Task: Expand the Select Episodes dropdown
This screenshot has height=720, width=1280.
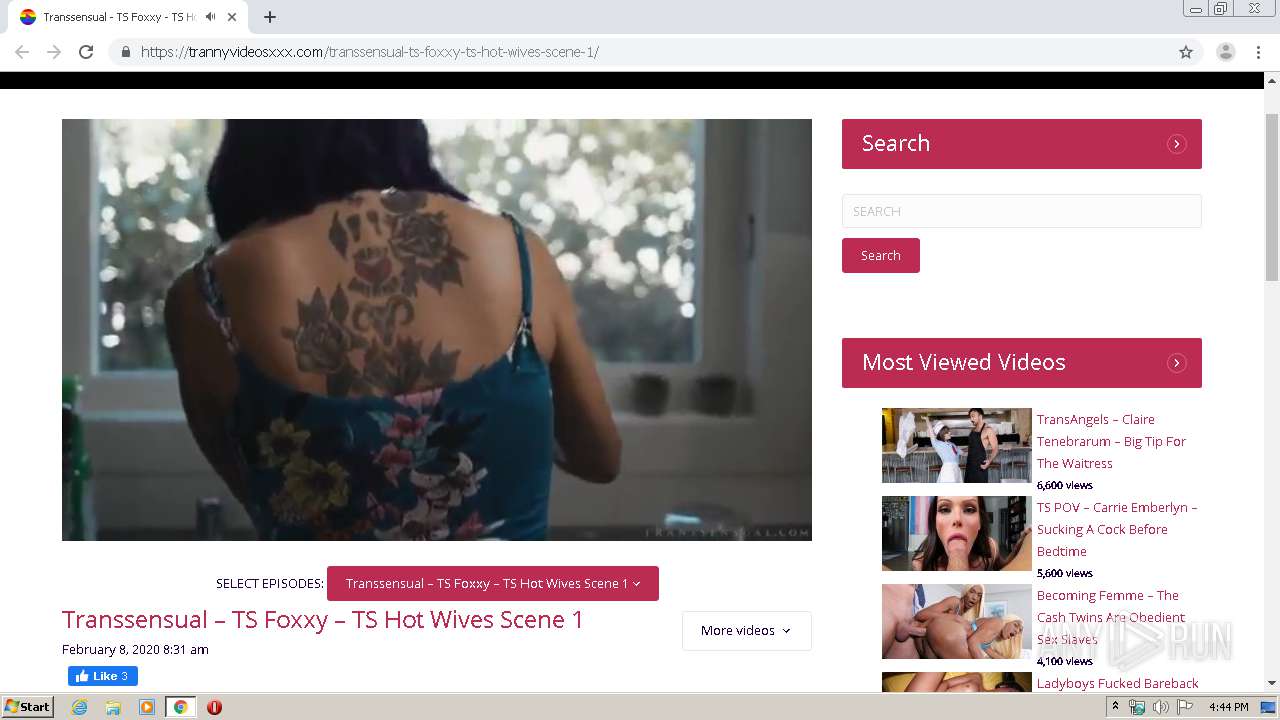Action: click(493, 584)
